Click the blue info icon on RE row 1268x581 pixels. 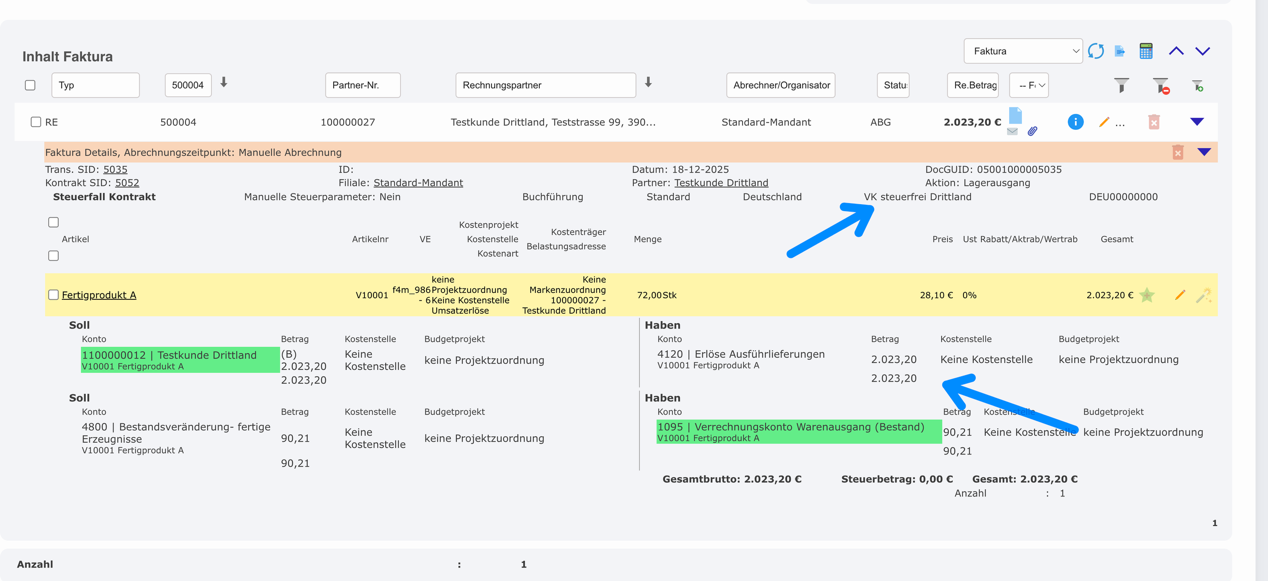point(1075,122)
